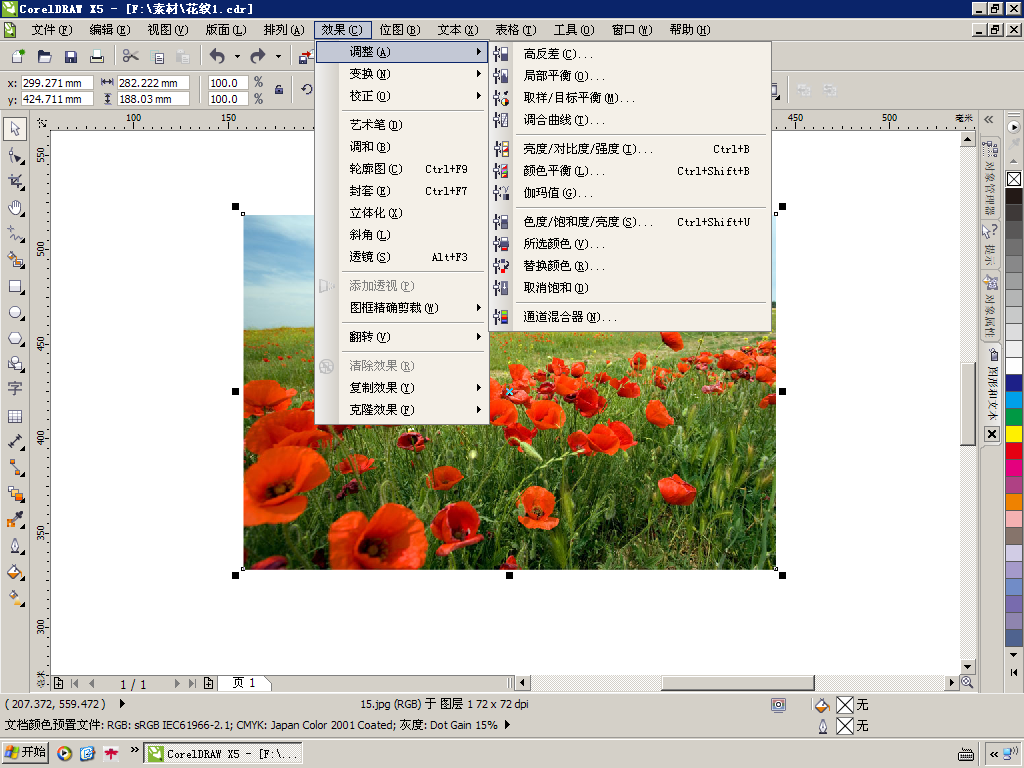
Task: Select the Freehand drawing tool
Action: 15,234
